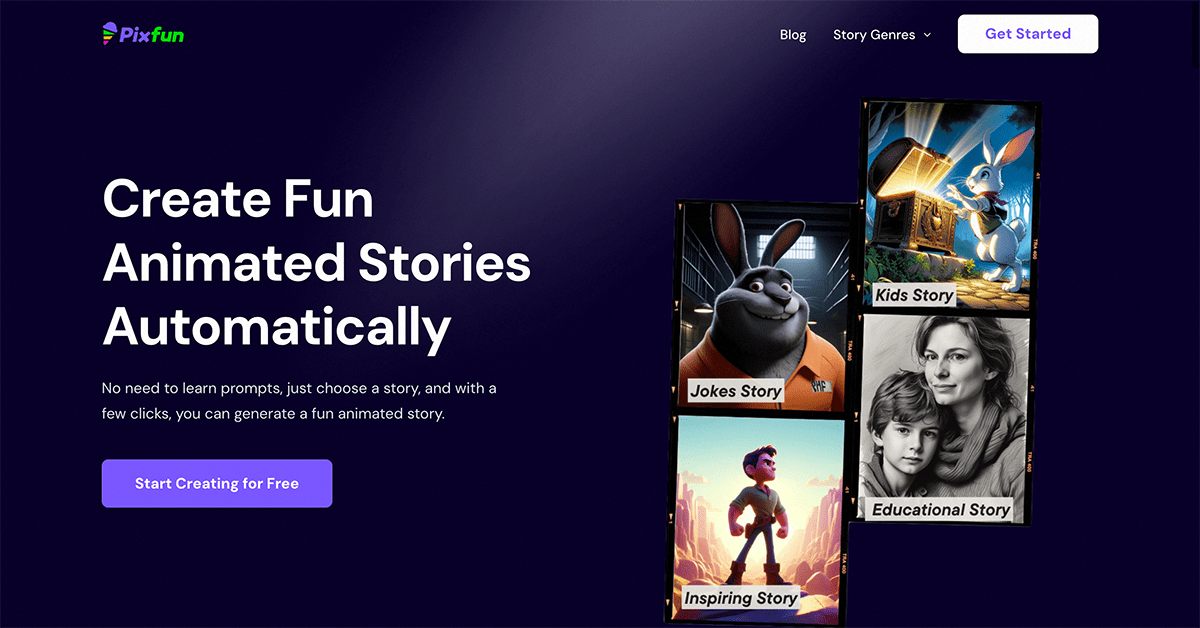Click the Kids Story label

[914, 295]
